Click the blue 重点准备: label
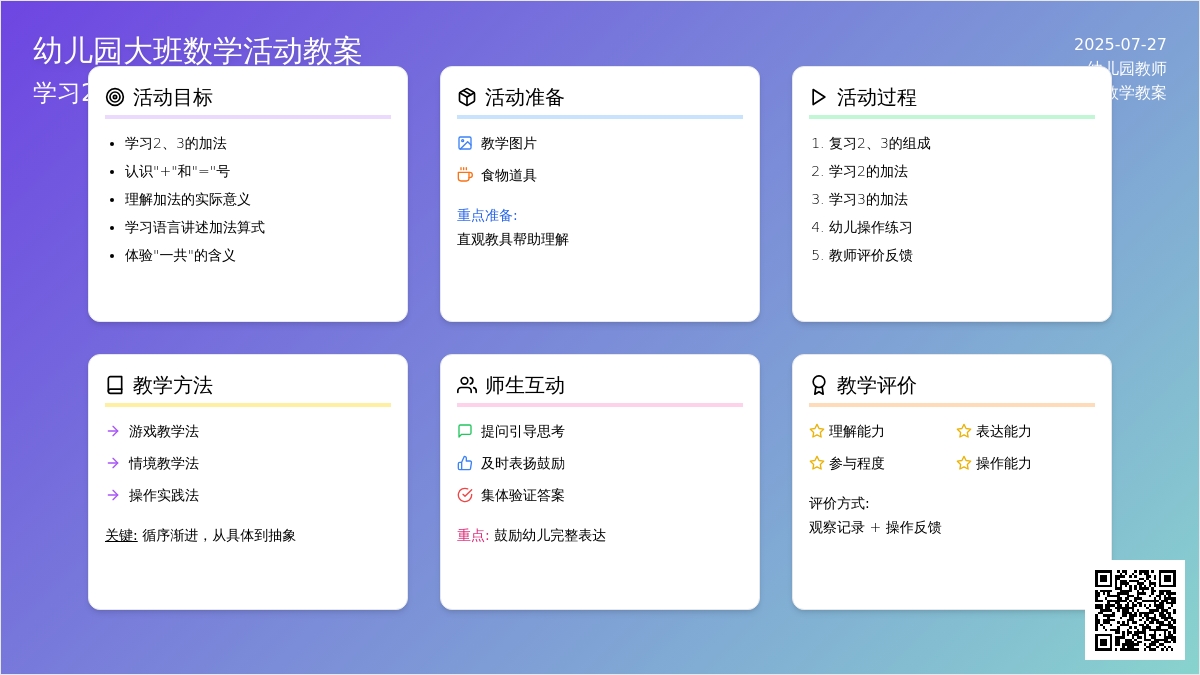 point(487,215)
